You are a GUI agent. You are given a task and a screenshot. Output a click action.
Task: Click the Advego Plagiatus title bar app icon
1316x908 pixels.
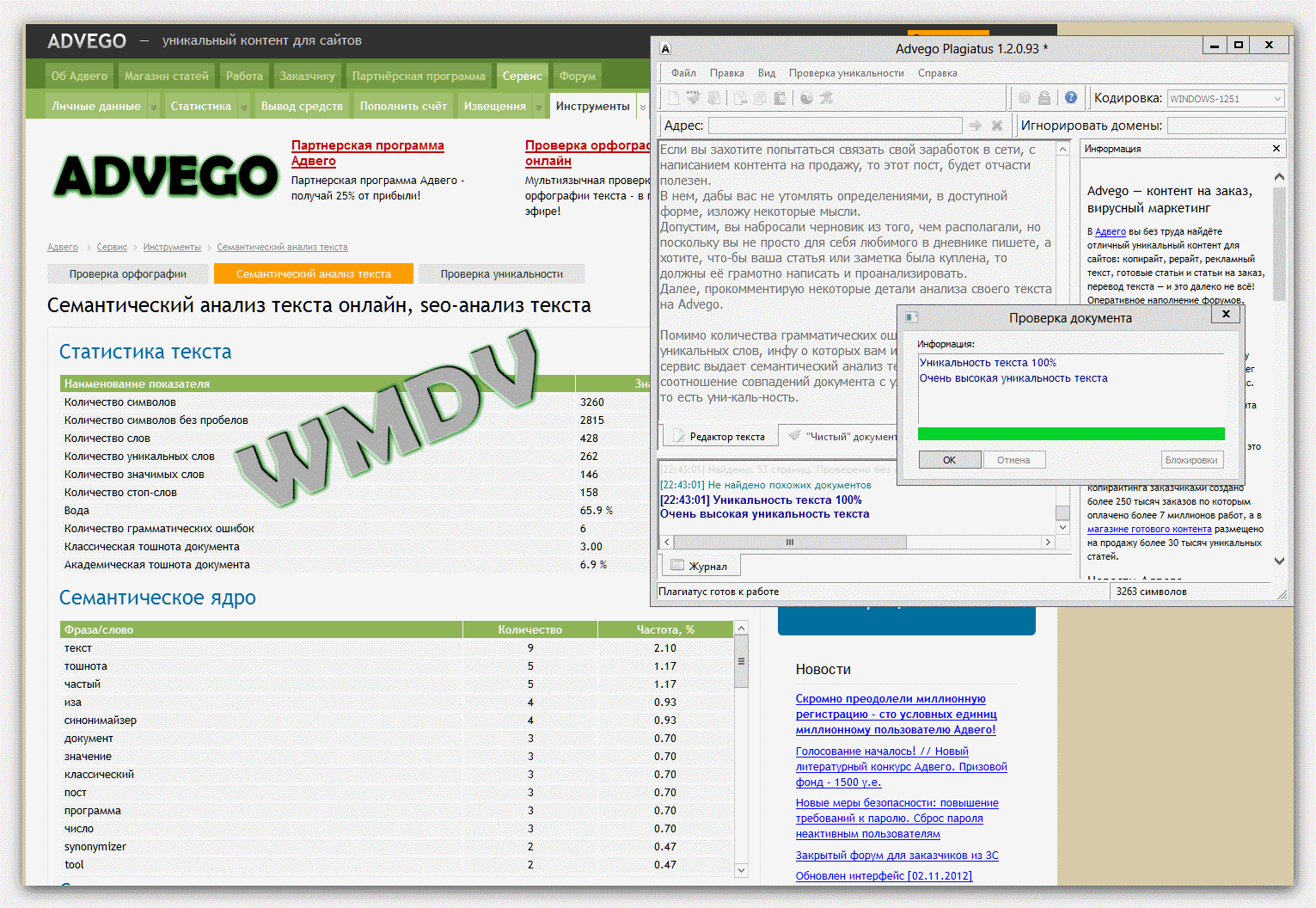pyautogui.click(x=665, y=49)
